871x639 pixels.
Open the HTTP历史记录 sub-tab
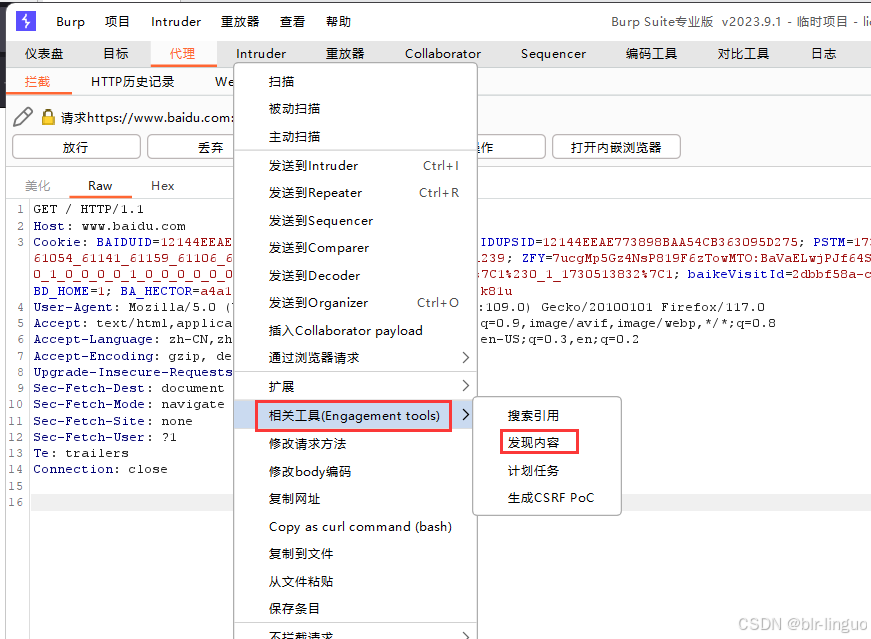(x=133, y=82)
